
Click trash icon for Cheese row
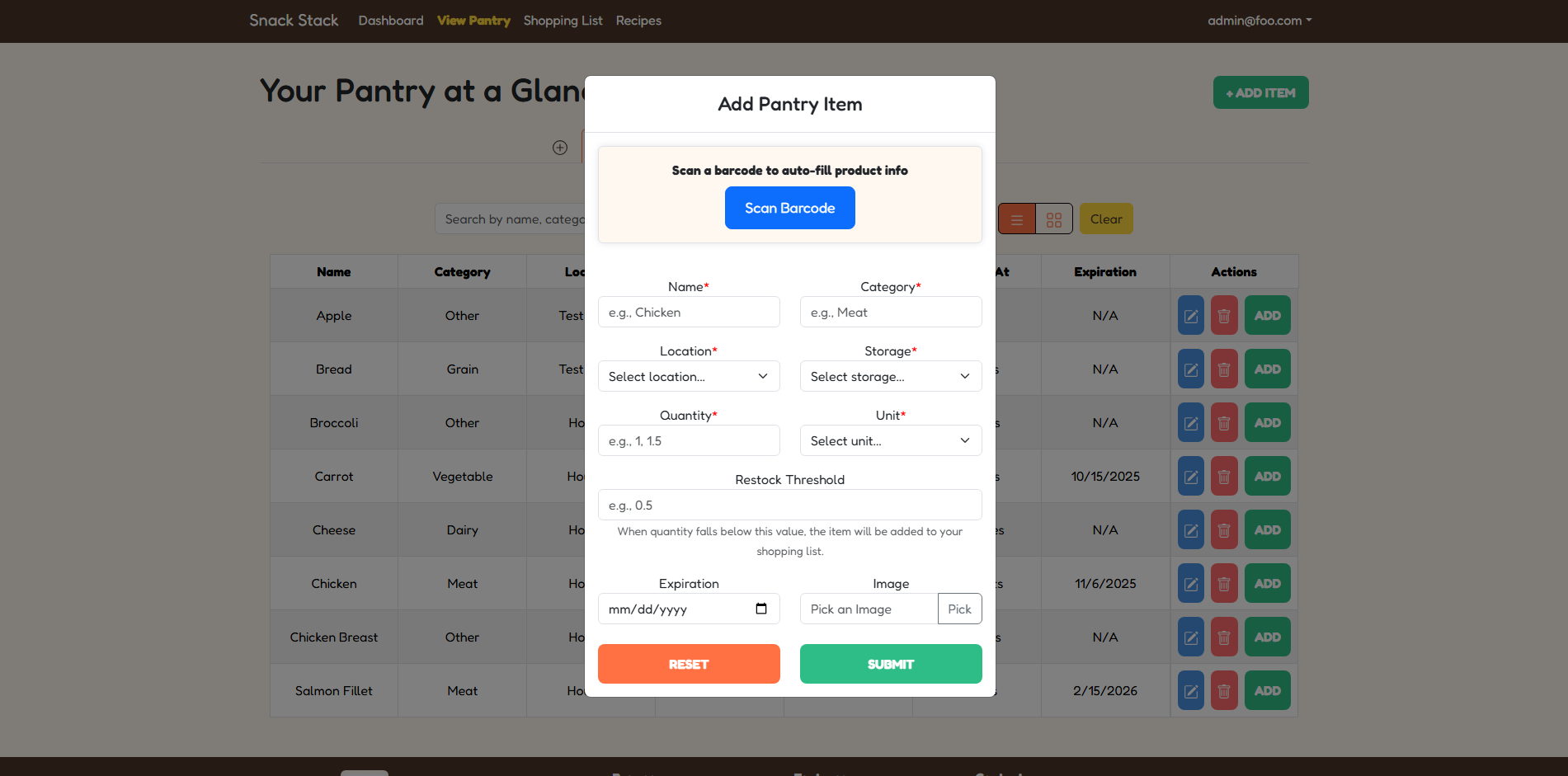(1224, 530)
